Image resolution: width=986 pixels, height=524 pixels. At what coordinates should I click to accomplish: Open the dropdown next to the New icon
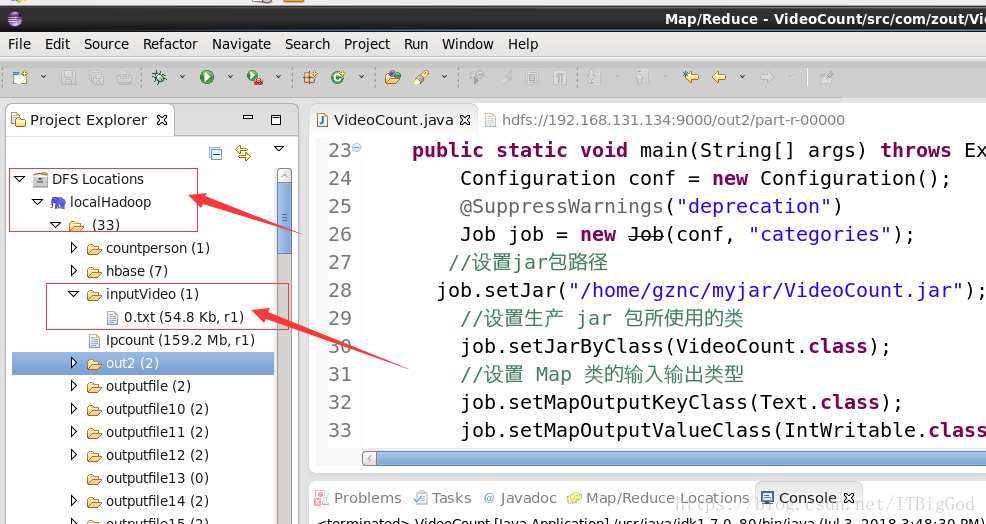click(x=43, y=77)
